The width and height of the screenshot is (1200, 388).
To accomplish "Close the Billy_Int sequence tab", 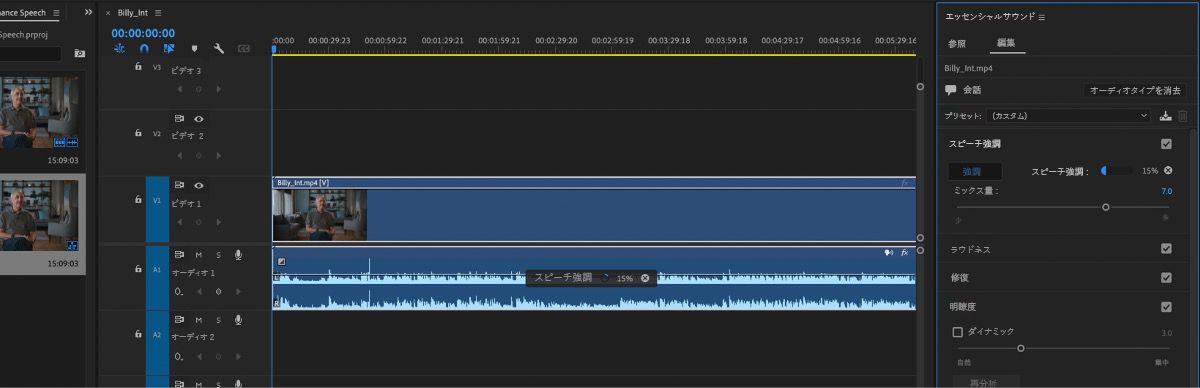I will pos(108,12).
